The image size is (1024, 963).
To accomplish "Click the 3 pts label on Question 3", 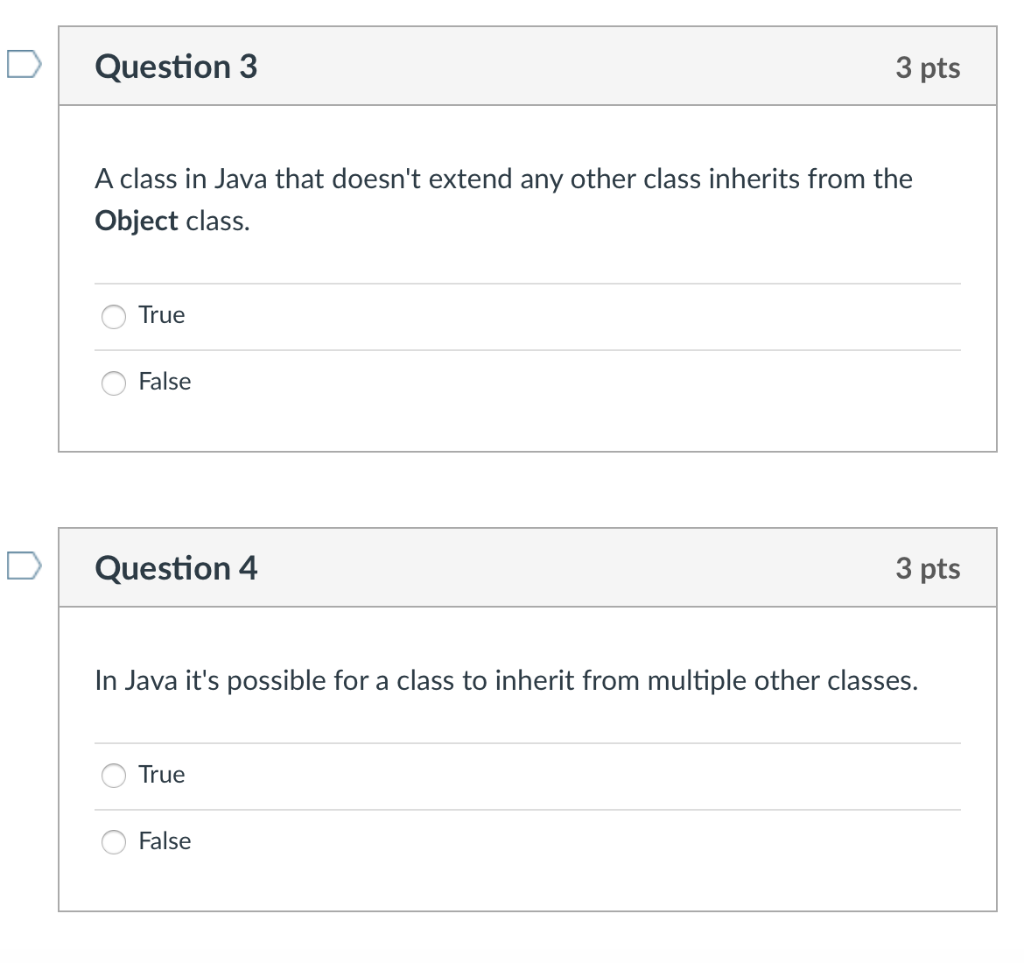I will point(930,67).
